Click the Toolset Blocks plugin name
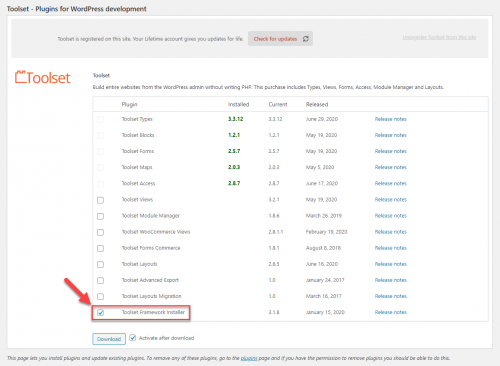 click(x=138, y=135)
